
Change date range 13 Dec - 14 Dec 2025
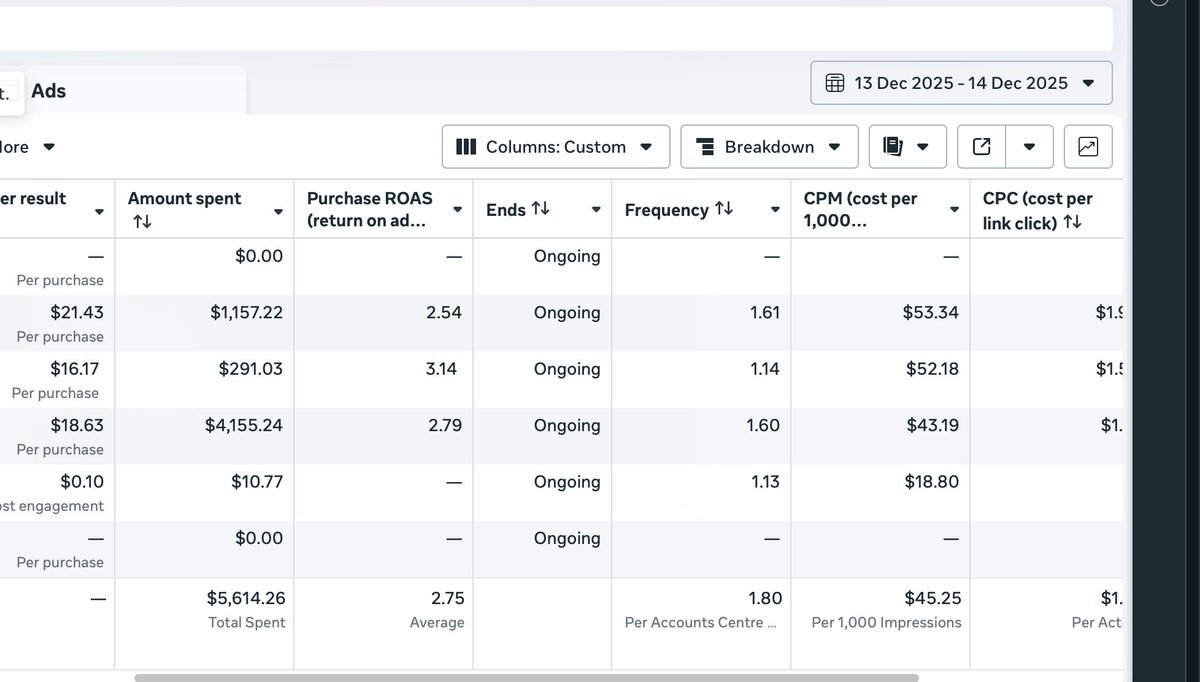click(960, 83)
